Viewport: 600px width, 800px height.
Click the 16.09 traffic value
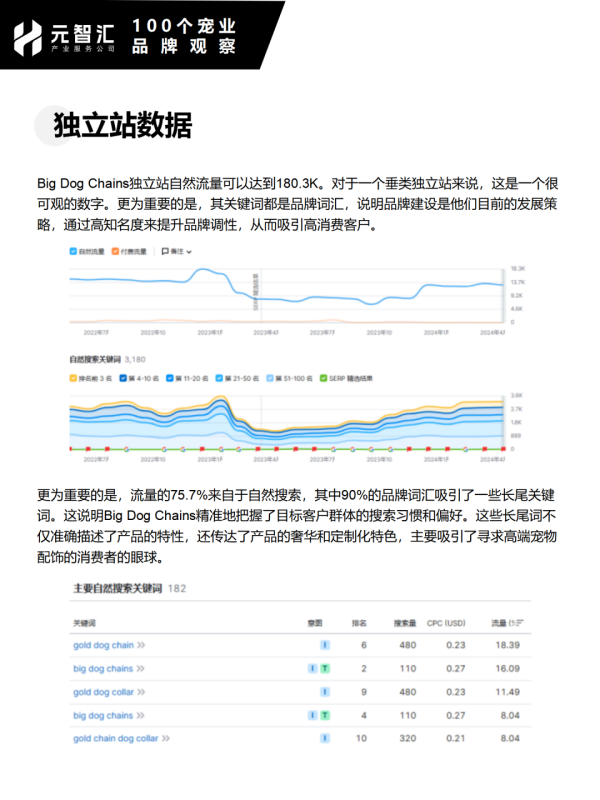point(508,669)
